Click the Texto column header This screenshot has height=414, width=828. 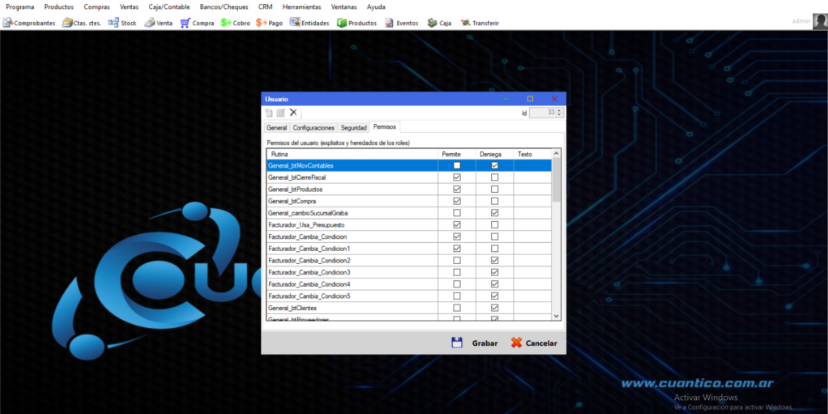[532, 154]
